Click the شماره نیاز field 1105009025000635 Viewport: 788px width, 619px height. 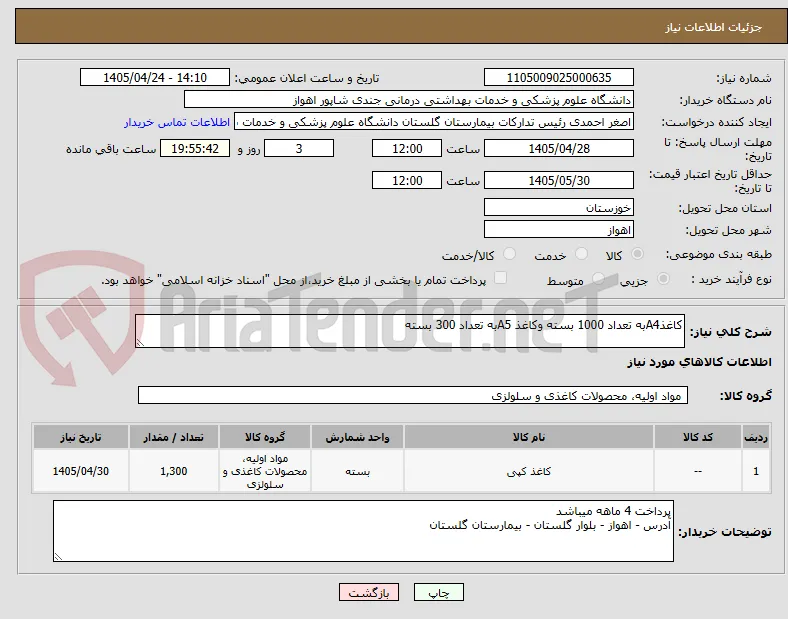558,77
